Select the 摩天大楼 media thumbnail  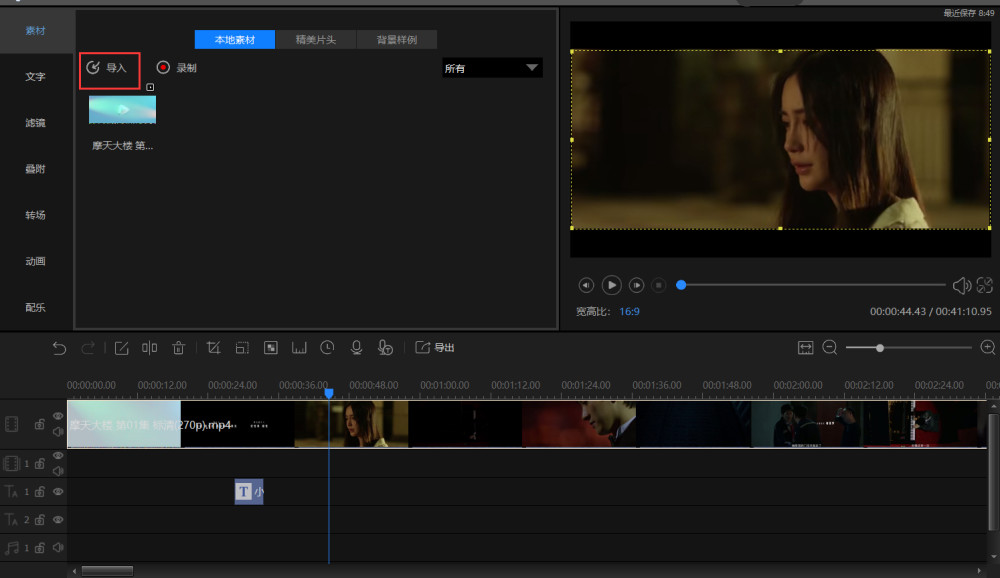coord(122,110)
